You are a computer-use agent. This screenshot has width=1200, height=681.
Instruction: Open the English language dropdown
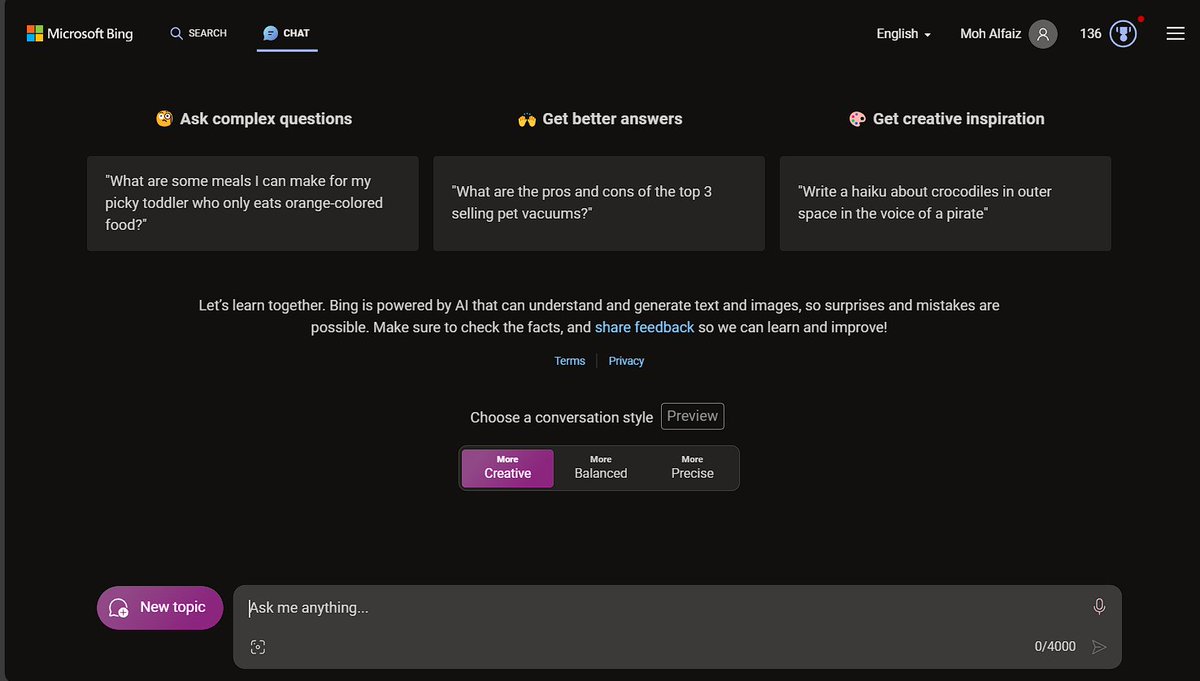[x=904, y=33]
